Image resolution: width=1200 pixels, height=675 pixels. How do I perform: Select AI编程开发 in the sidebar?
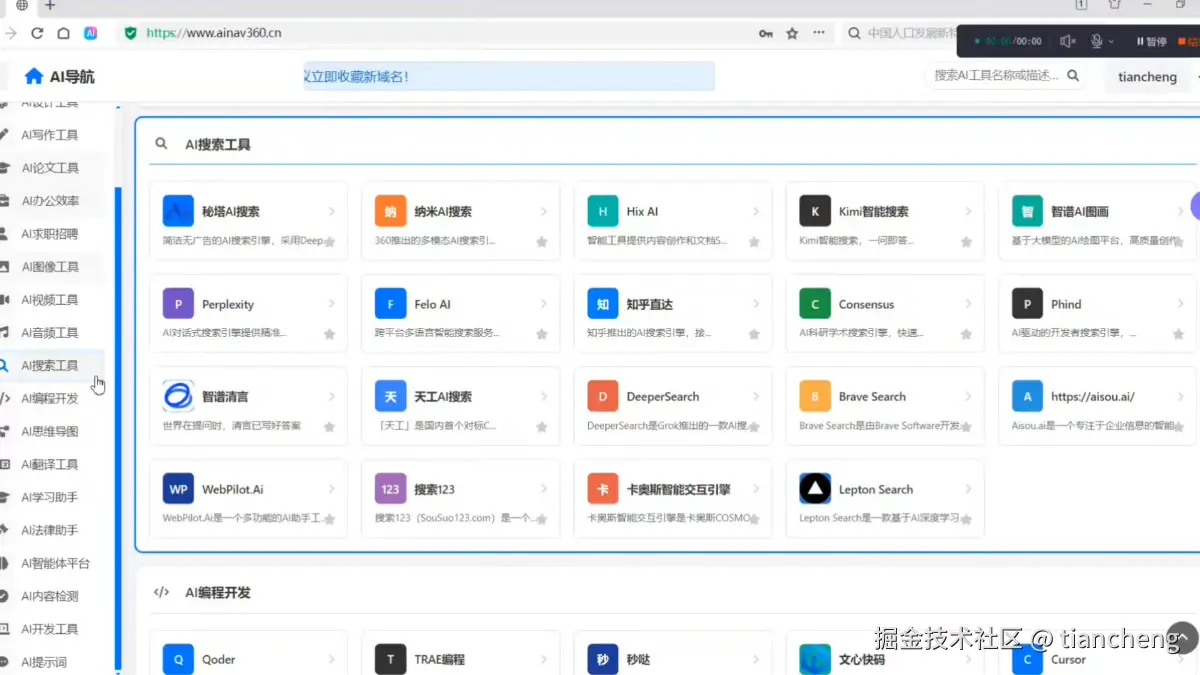[x=50, y=398]
